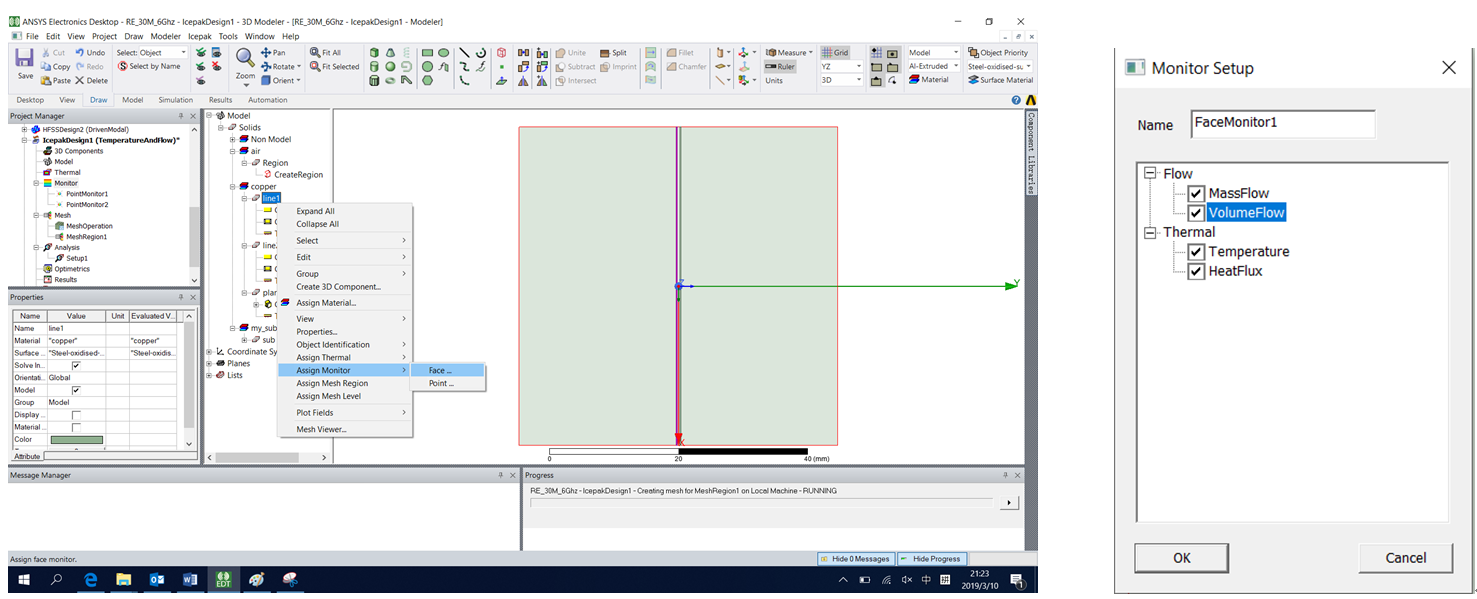Click the Undo arrow icon
The image size is (1477, 599).
80,53
